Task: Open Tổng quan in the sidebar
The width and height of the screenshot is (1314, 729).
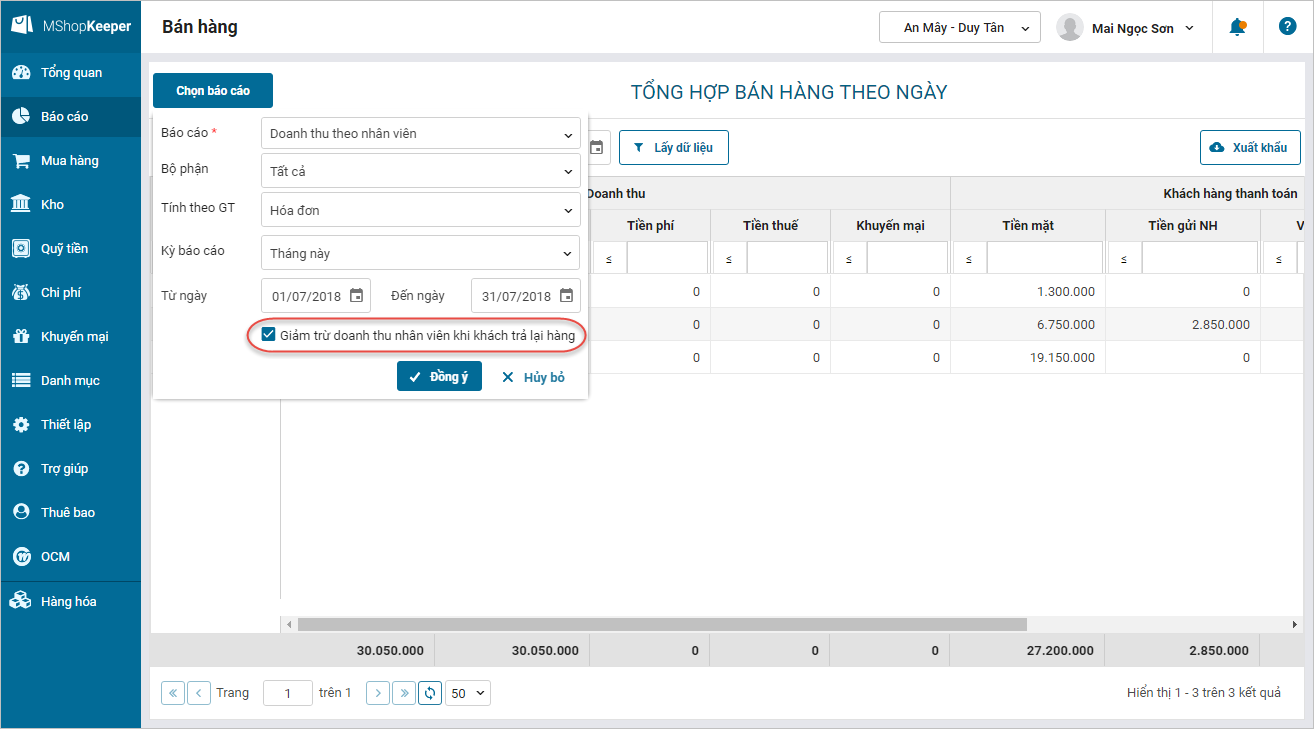Action: [71, 73]
